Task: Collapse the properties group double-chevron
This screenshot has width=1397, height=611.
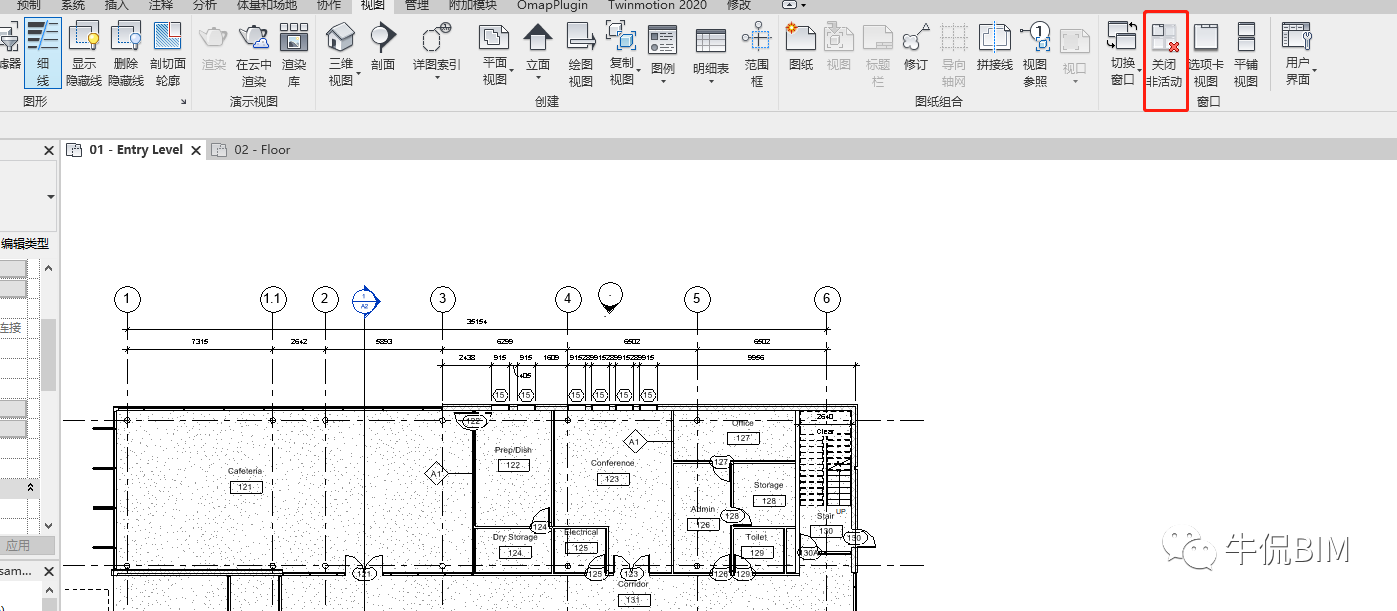Action: pos(30,487)
